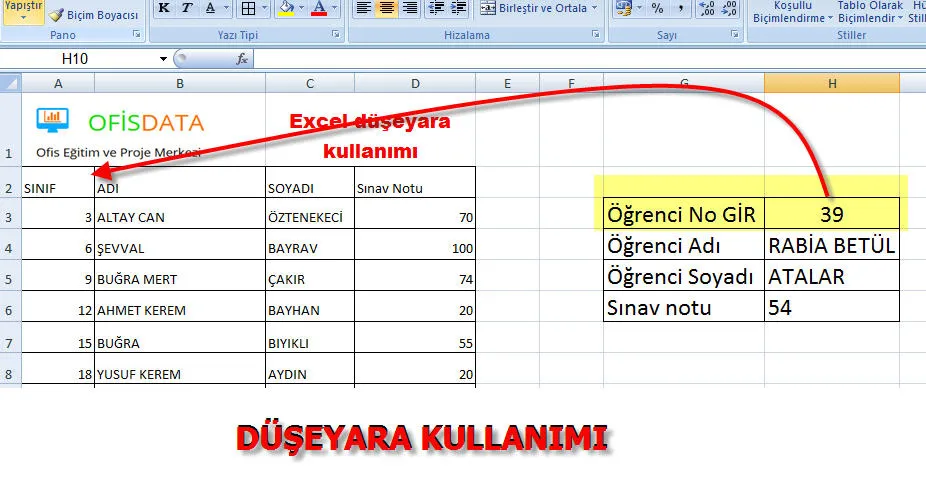Select the Öğrenci No cell containing 39
The width and height of the screenshot is (926, 485).
(x=831, y=214)
